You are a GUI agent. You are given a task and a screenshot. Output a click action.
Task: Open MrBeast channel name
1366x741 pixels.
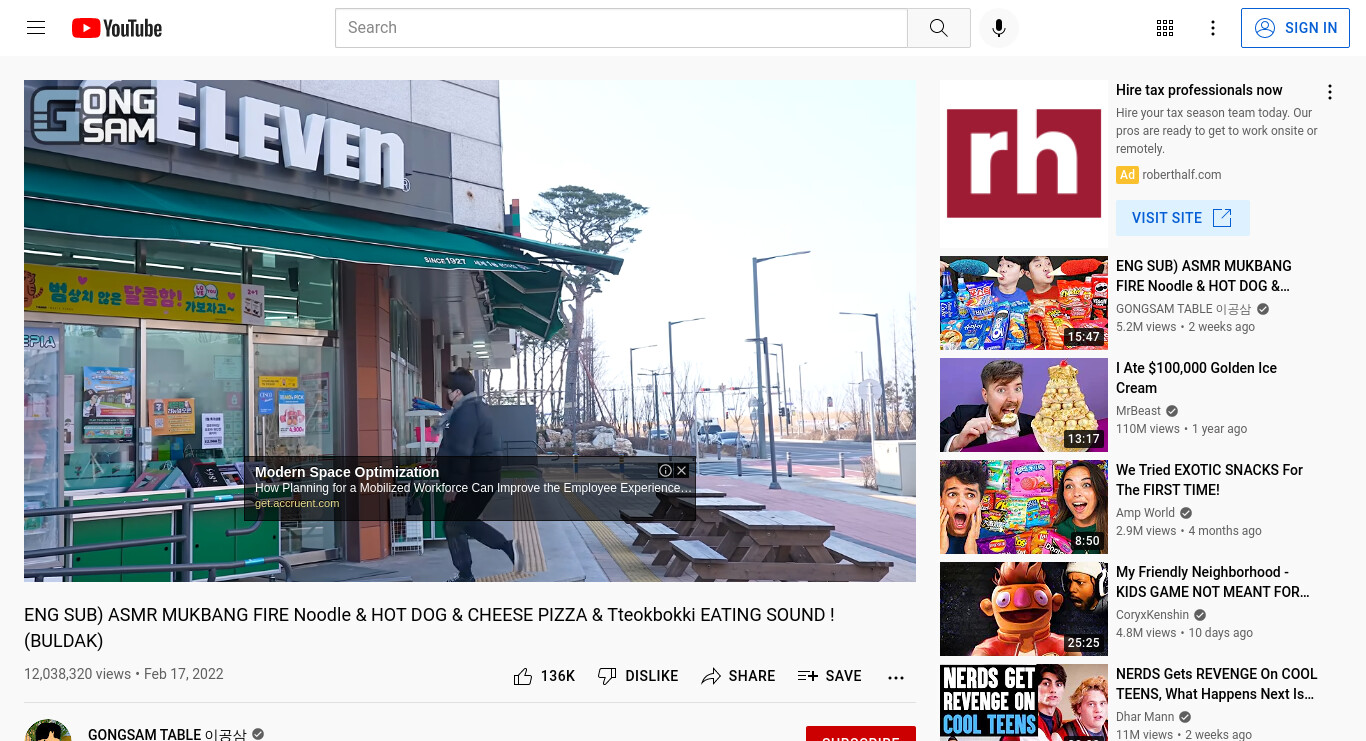pos(1139,411)
